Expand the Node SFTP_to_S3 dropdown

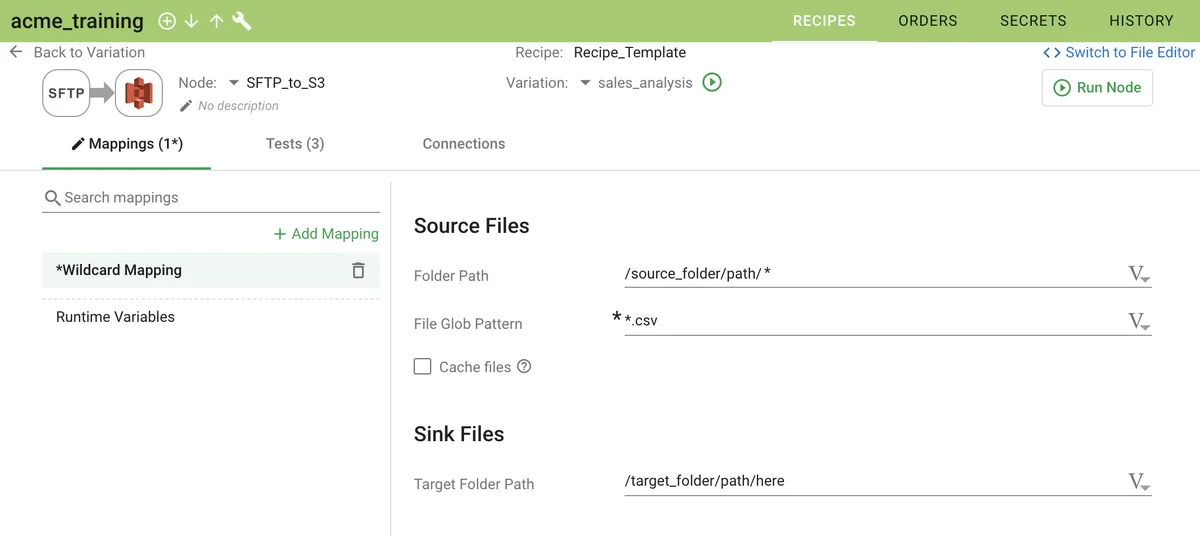click(x=234, y=83)
